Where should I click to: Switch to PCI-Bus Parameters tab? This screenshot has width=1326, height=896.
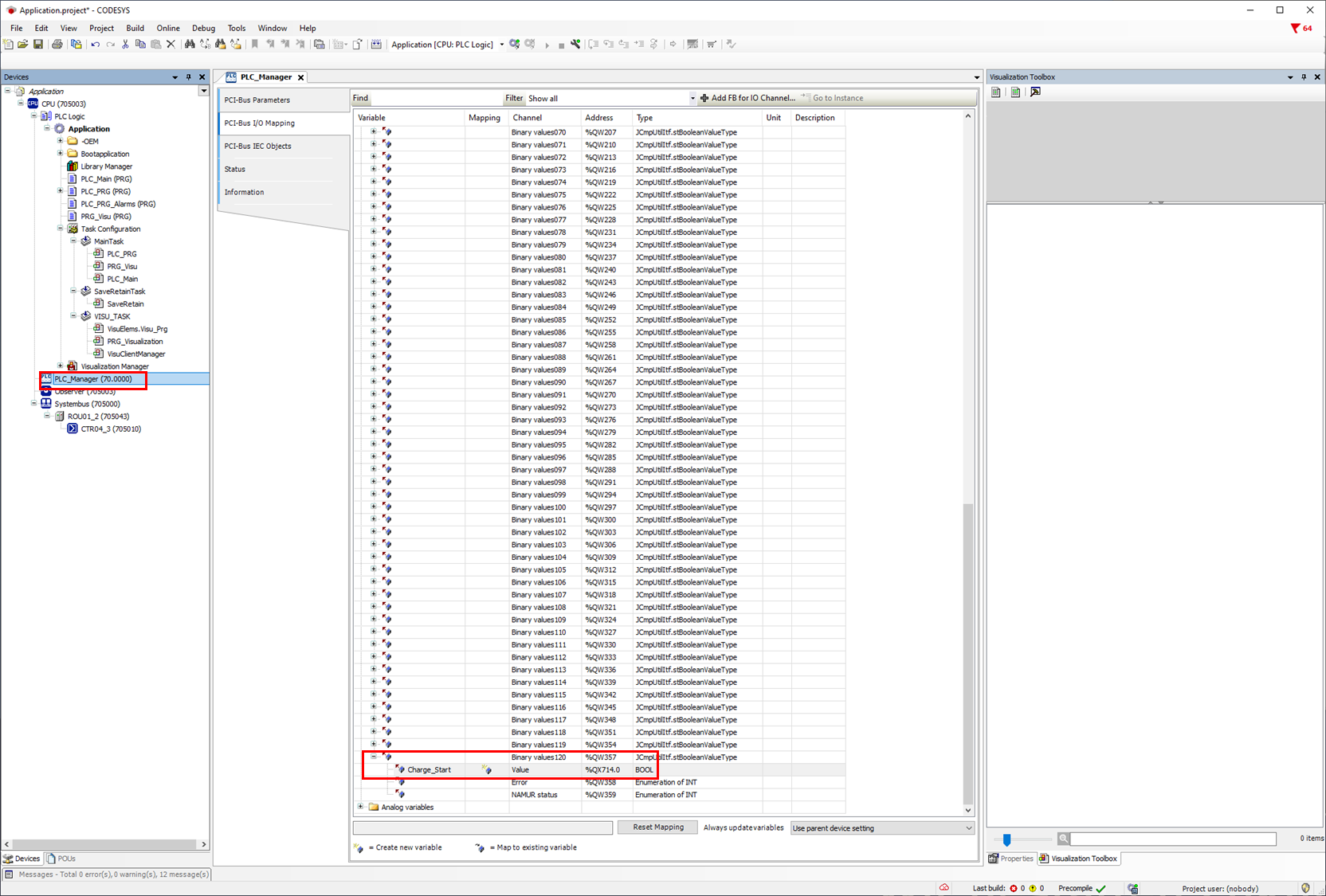[257, 100]
